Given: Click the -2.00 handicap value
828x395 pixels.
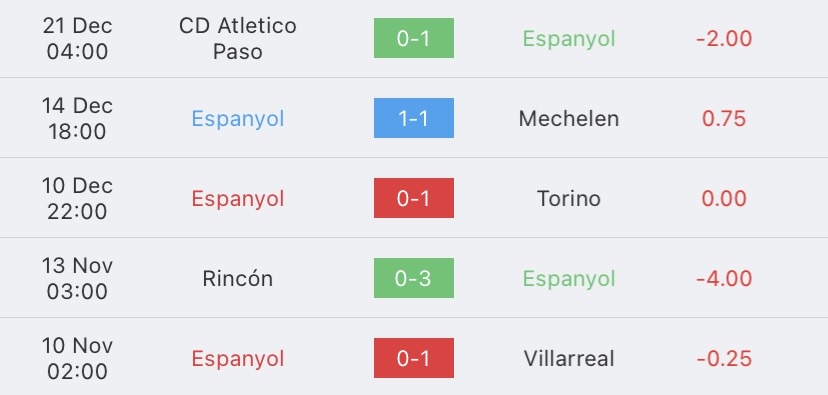Looking at the screenshot, I should [724, 39].
